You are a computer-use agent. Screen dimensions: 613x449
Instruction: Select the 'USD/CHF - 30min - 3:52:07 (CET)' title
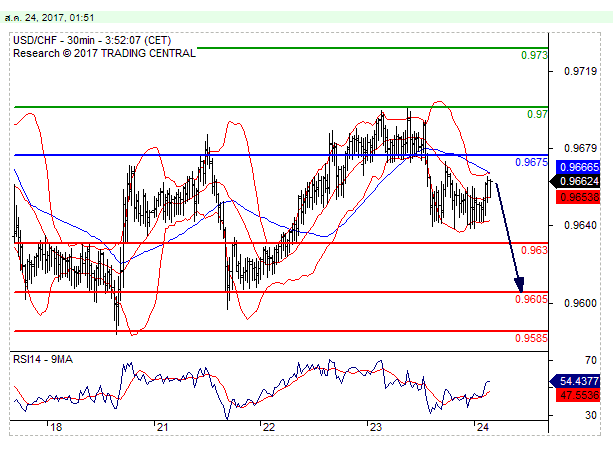(x=92, y=40)
